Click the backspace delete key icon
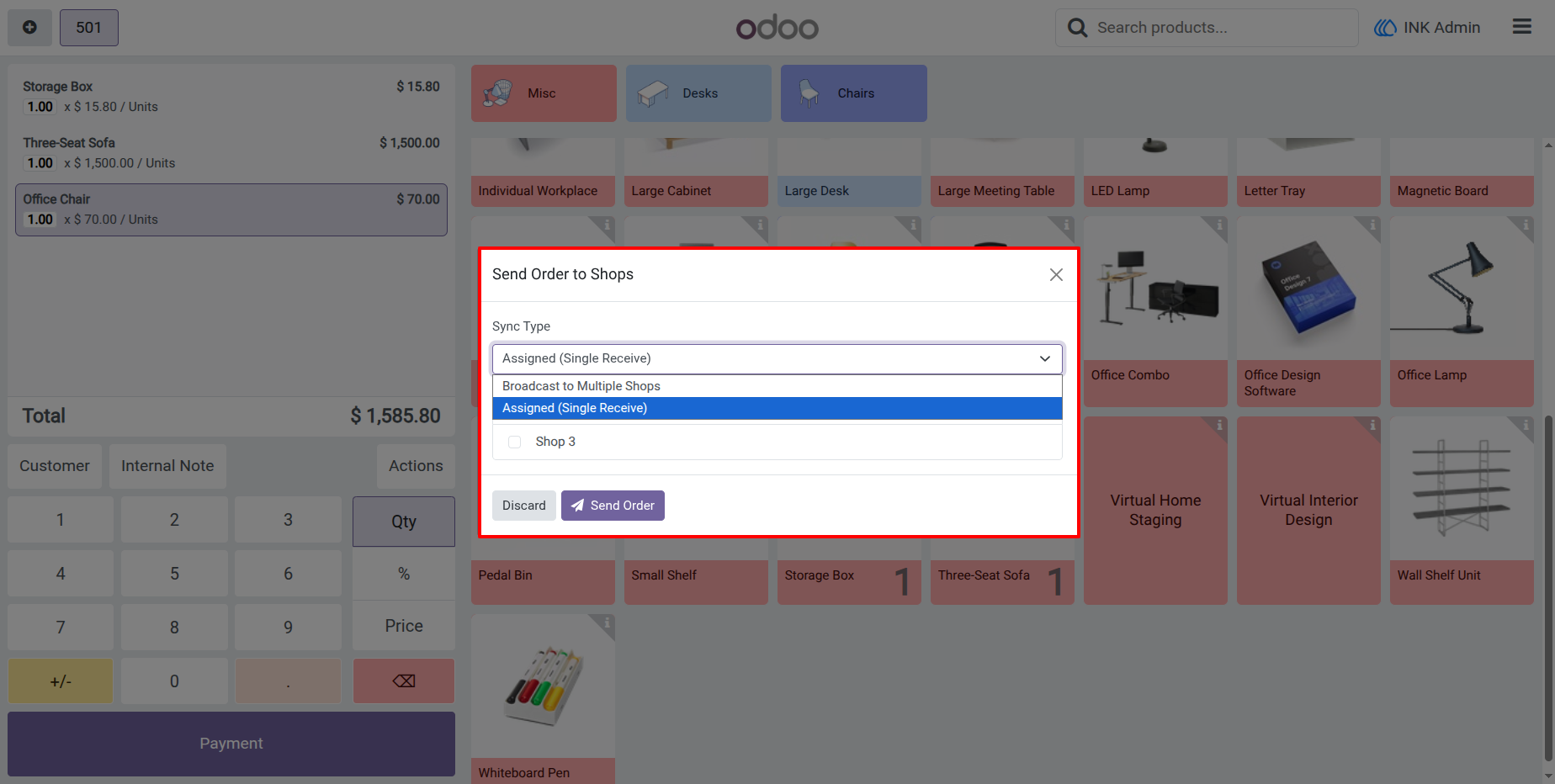The height and width of the screenshot is (784, 1555). pos(404,681)
